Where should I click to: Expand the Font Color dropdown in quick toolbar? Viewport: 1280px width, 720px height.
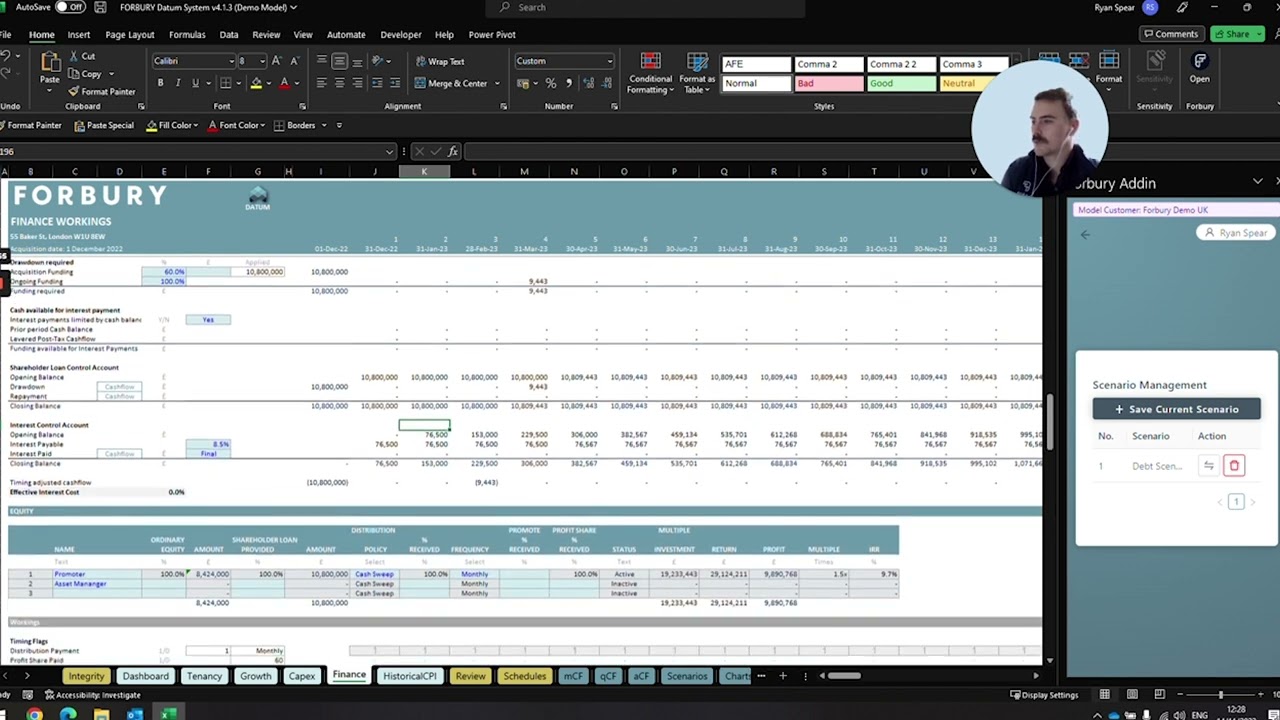[x=263, y=126]
